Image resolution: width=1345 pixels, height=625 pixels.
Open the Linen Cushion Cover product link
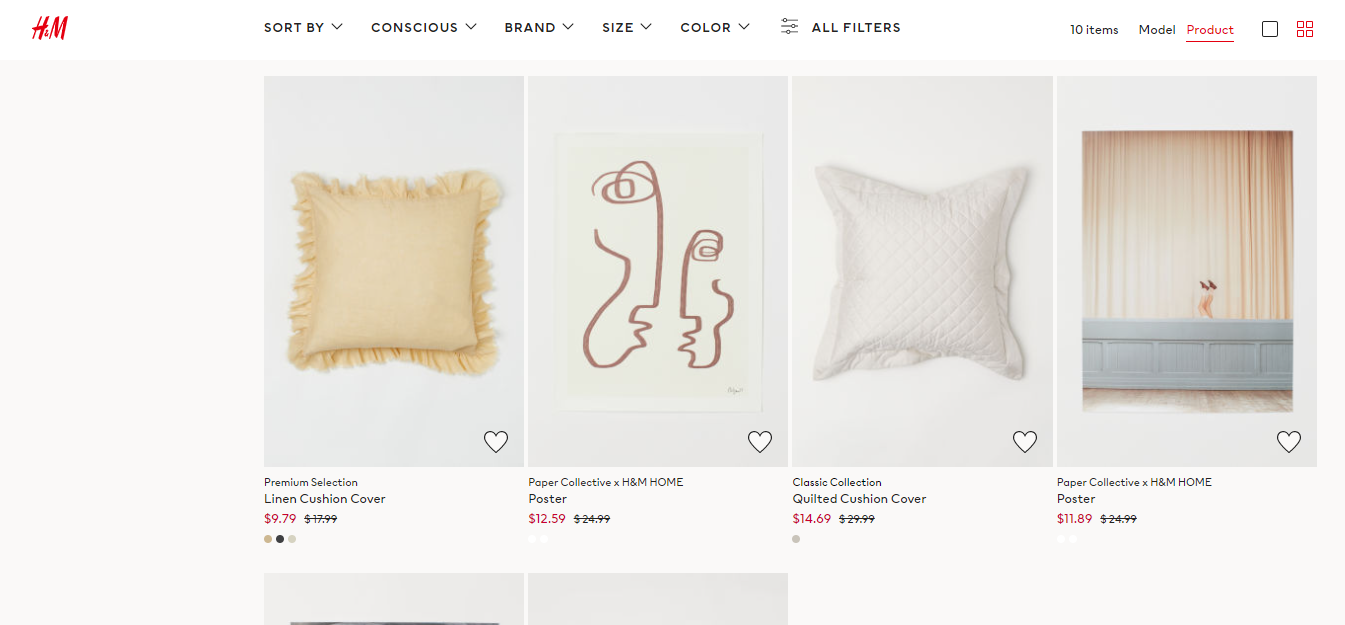click(325, 499)
